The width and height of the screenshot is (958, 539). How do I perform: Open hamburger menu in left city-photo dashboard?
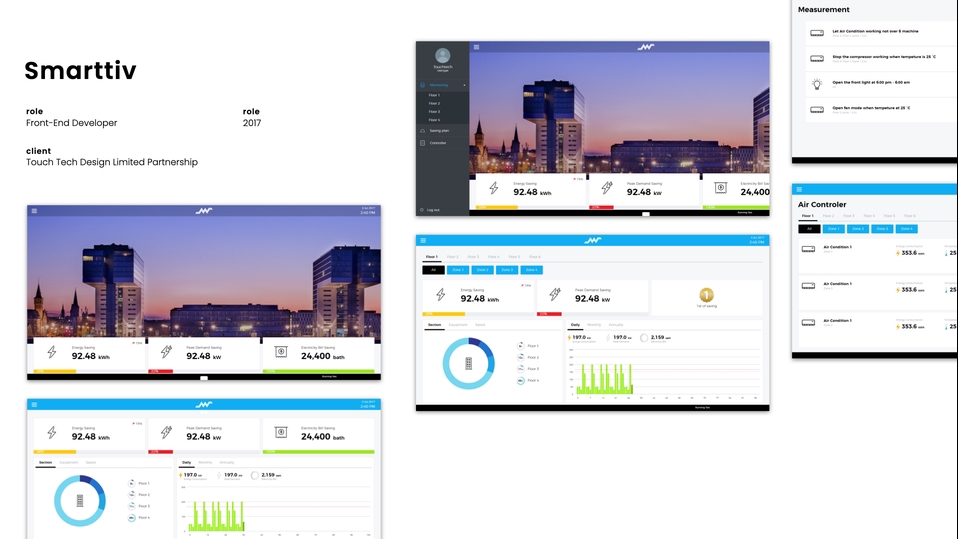pos(34,211)
